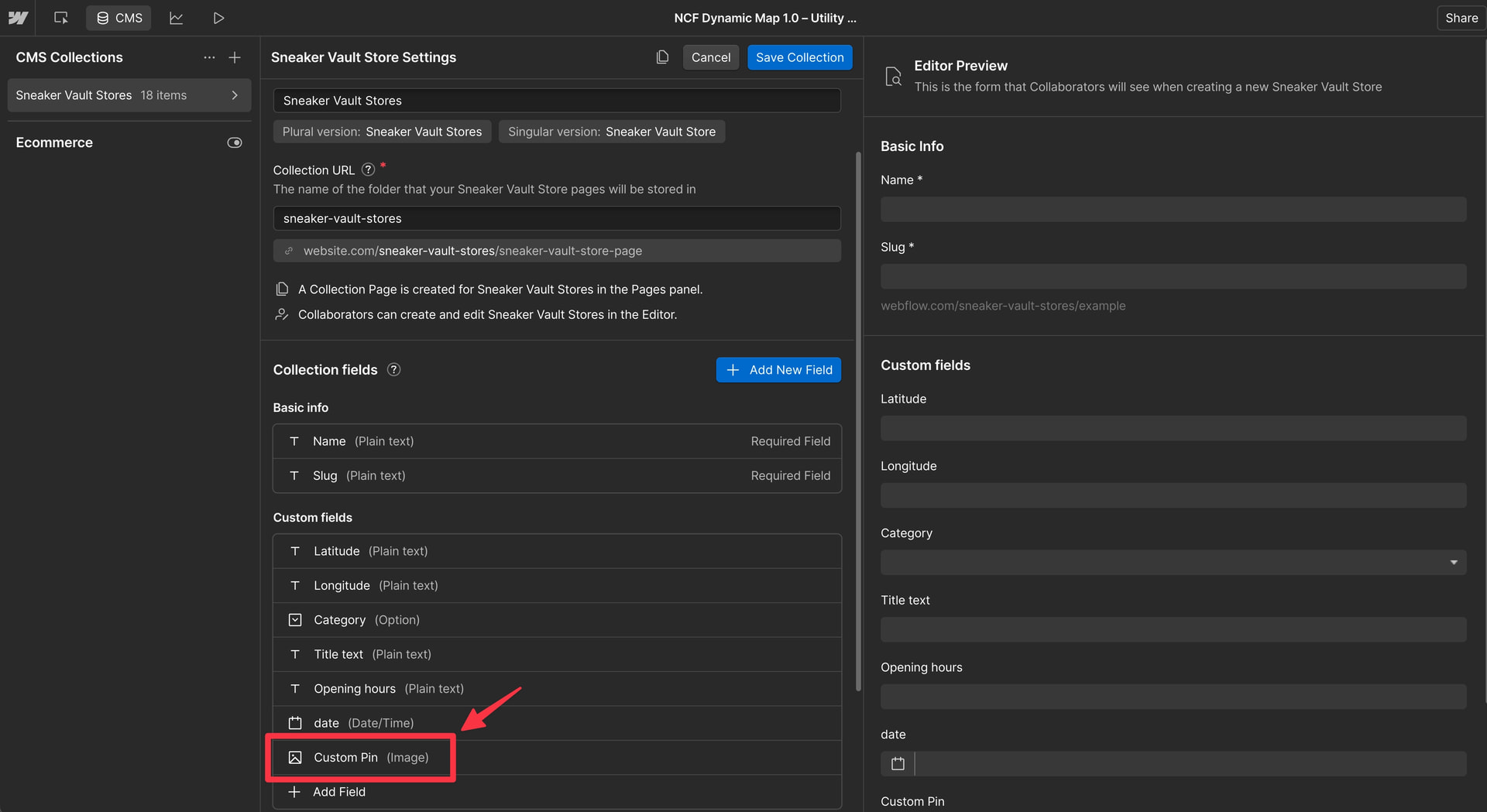Click the Collaborators info icon
The height and width of the screenshot is (812, 1487).
tap(282, 314)
